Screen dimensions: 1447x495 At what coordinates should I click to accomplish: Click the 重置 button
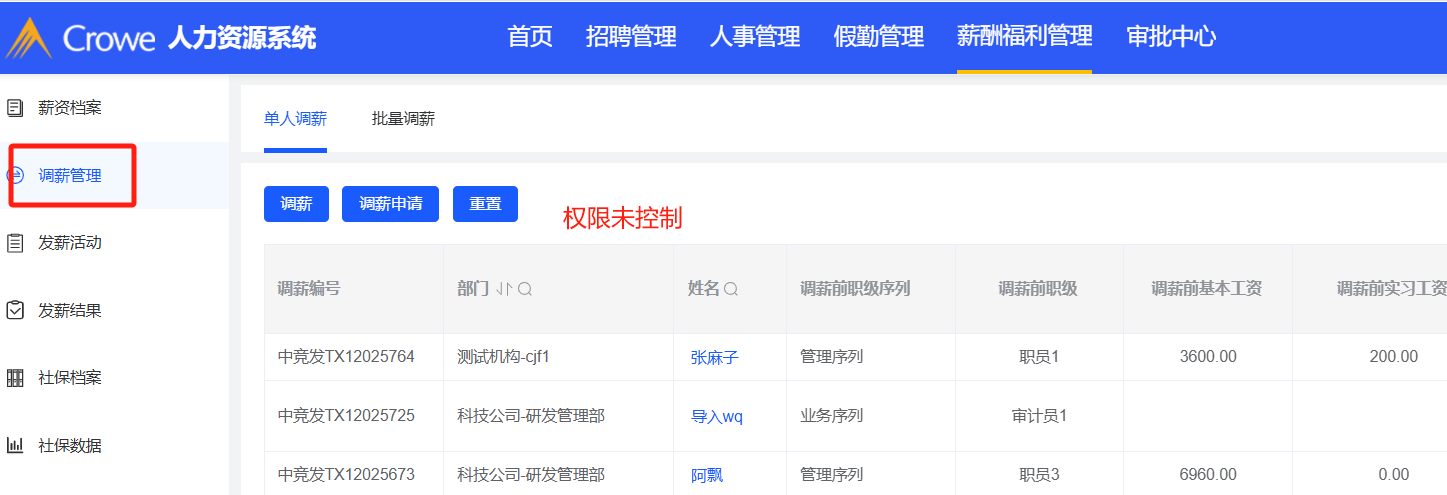(x=485, y=204)
